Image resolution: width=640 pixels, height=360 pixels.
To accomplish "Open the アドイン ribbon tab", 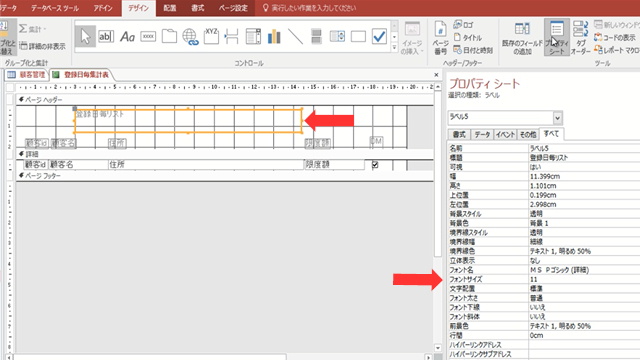I will [103, 8].
